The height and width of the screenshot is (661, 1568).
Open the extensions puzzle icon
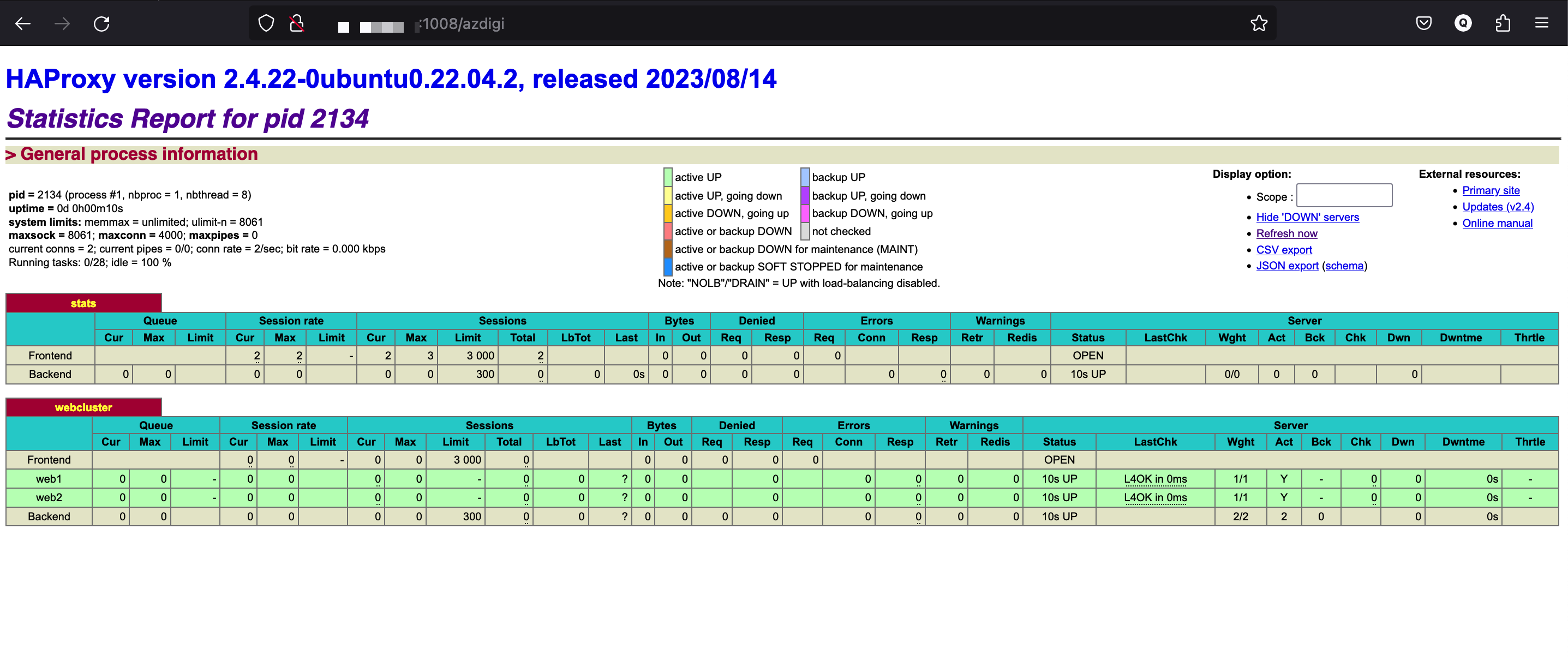[x=1503, y=24]
